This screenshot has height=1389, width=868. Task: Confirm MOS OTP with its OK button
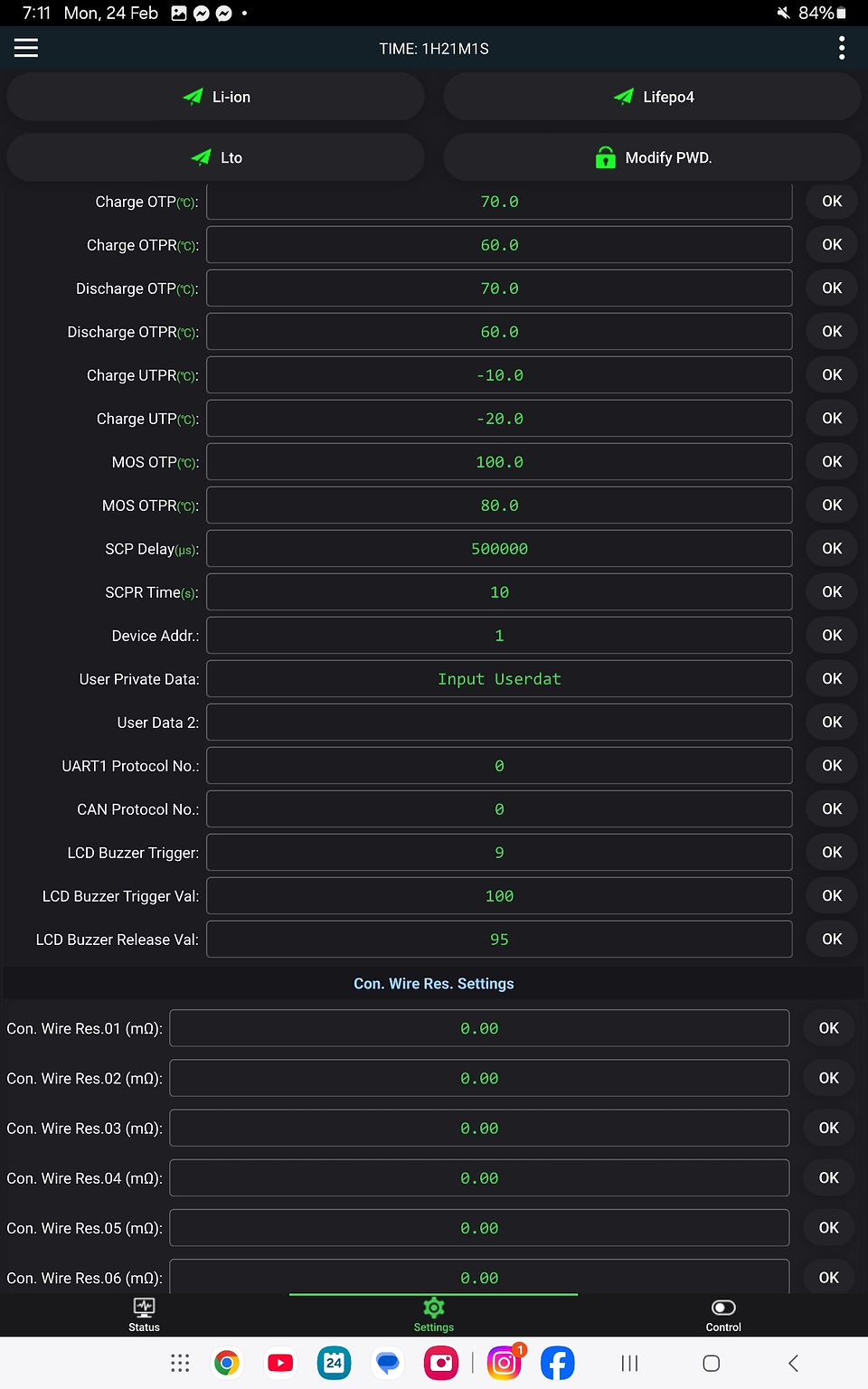pos(832,462)
